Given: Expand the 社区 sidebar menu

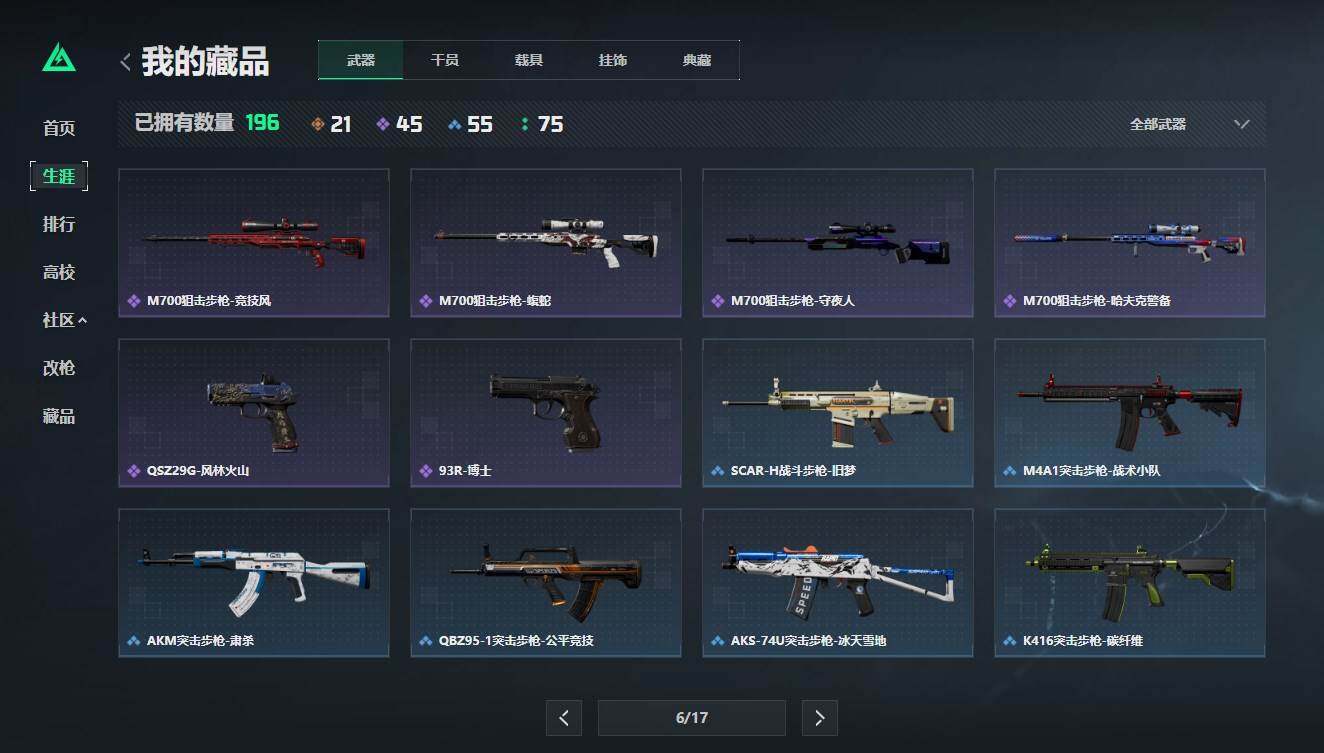Looking at the screenshot, I should pyautogui.click(x=65, y=320).
